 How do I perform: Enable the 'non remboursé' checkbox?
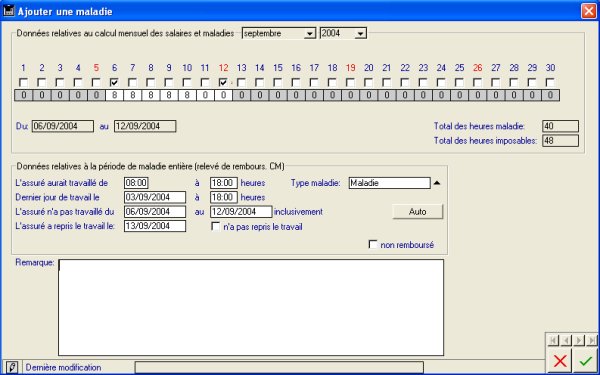click(x=373, y=245)
